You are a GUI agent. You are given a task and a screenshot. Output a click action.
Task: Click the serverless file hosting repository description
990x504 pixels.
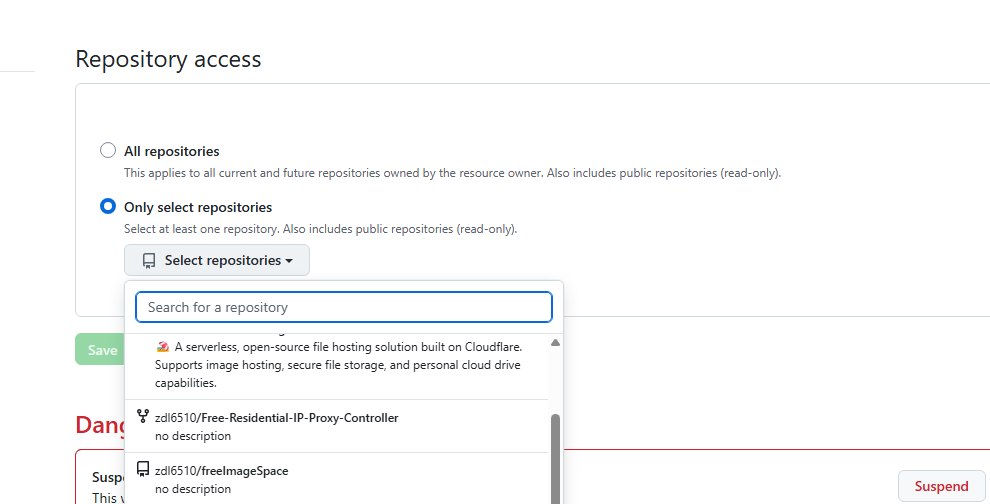point(338,364)
